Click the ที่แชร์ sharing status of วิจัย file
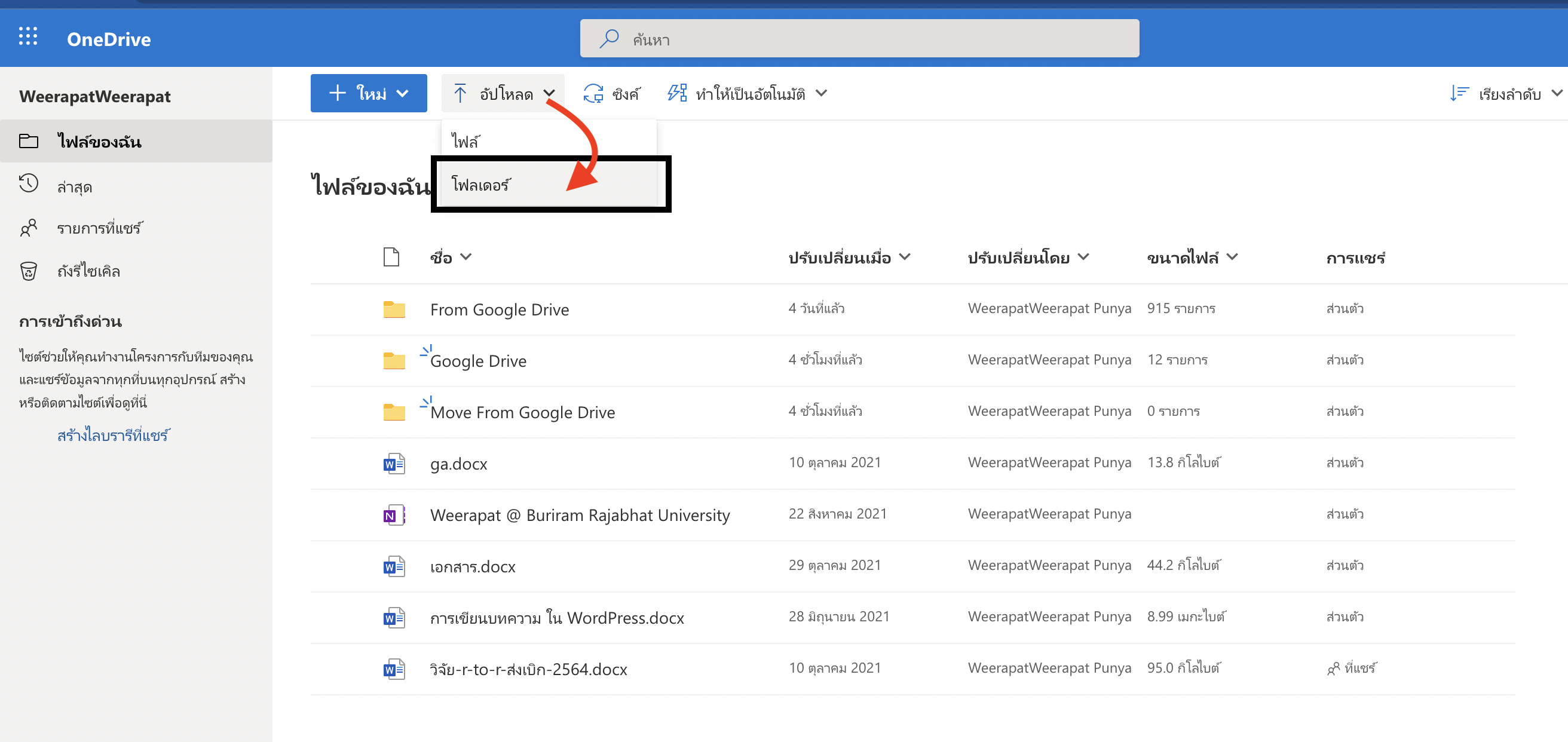Image resolution: width=1568 pixels, height=742 pixels. 1361,669
